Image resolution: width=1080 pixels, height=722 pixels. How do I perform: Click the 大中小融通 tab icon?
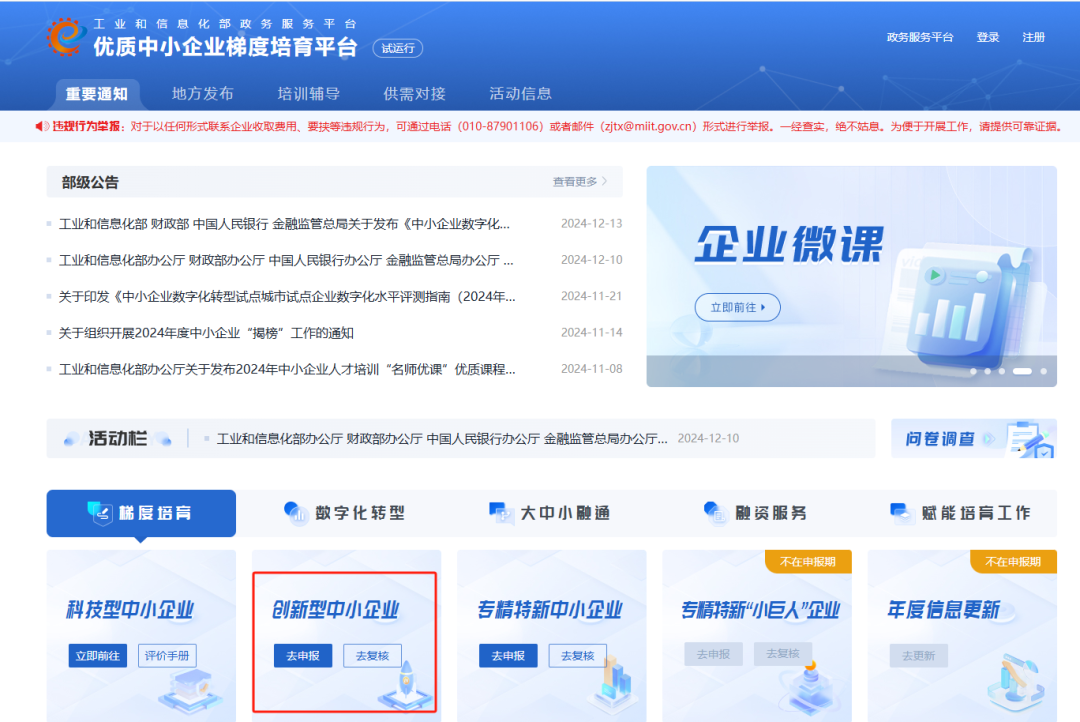coord(501,513)
